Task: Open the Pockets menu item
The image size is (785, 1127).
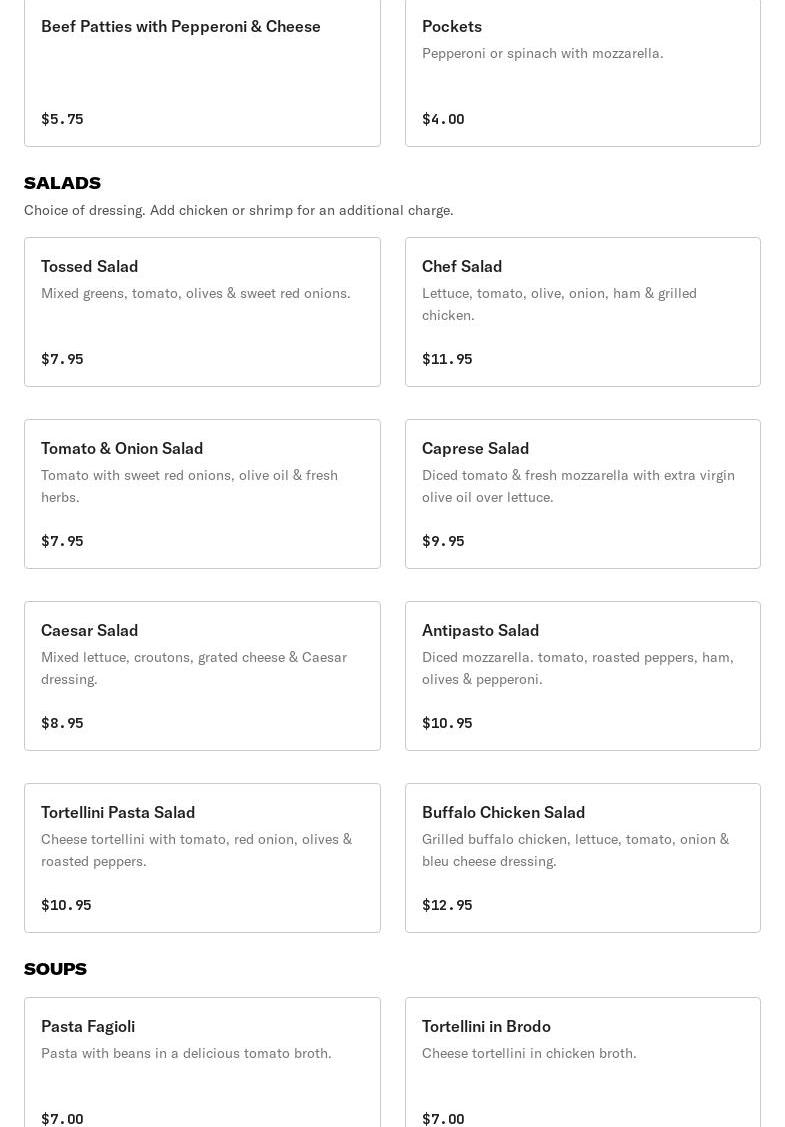Action: (582, 70)
